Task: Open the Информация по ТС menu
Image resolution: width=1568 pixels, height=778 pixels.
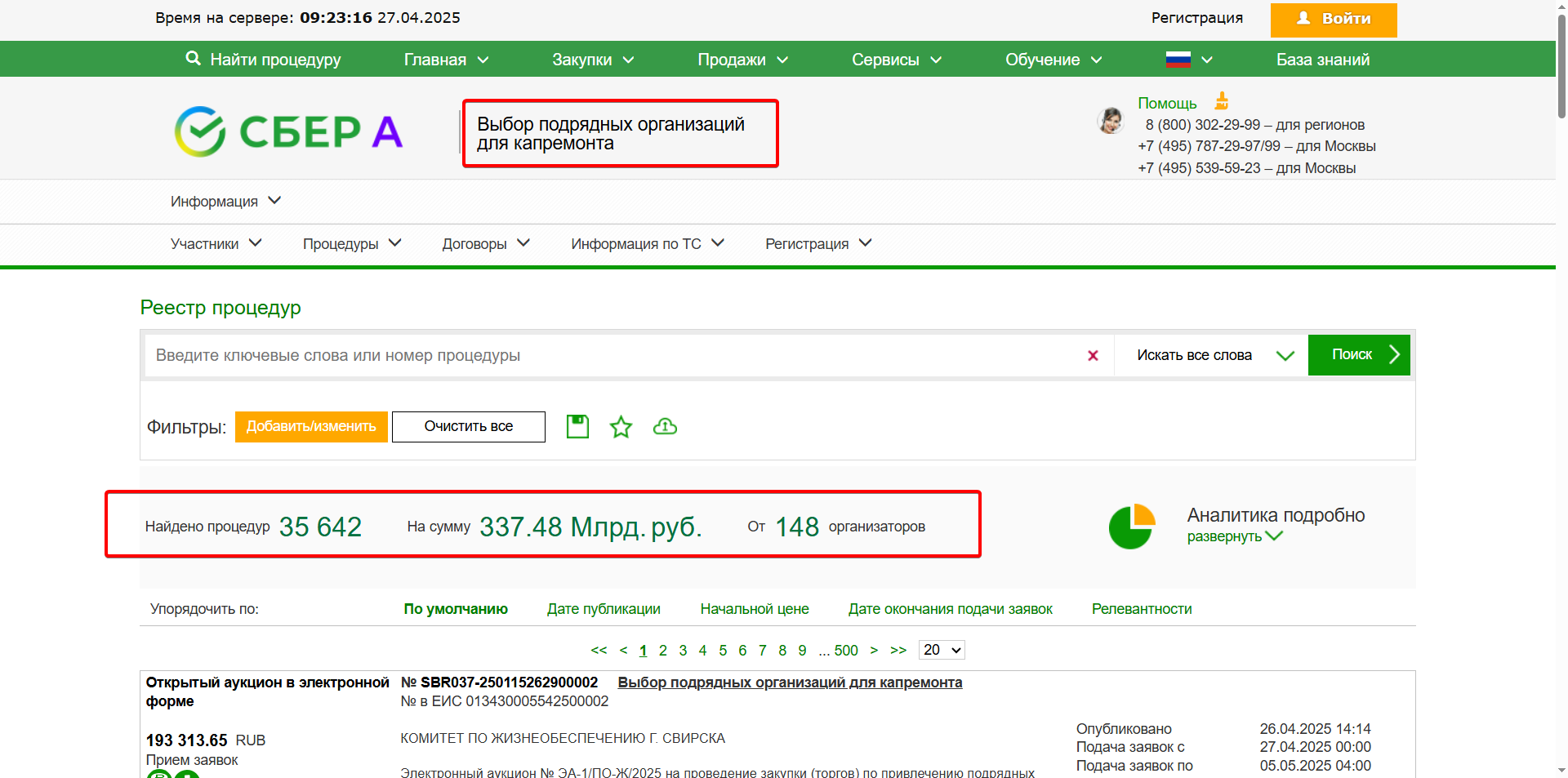Action: pos(648,243)
